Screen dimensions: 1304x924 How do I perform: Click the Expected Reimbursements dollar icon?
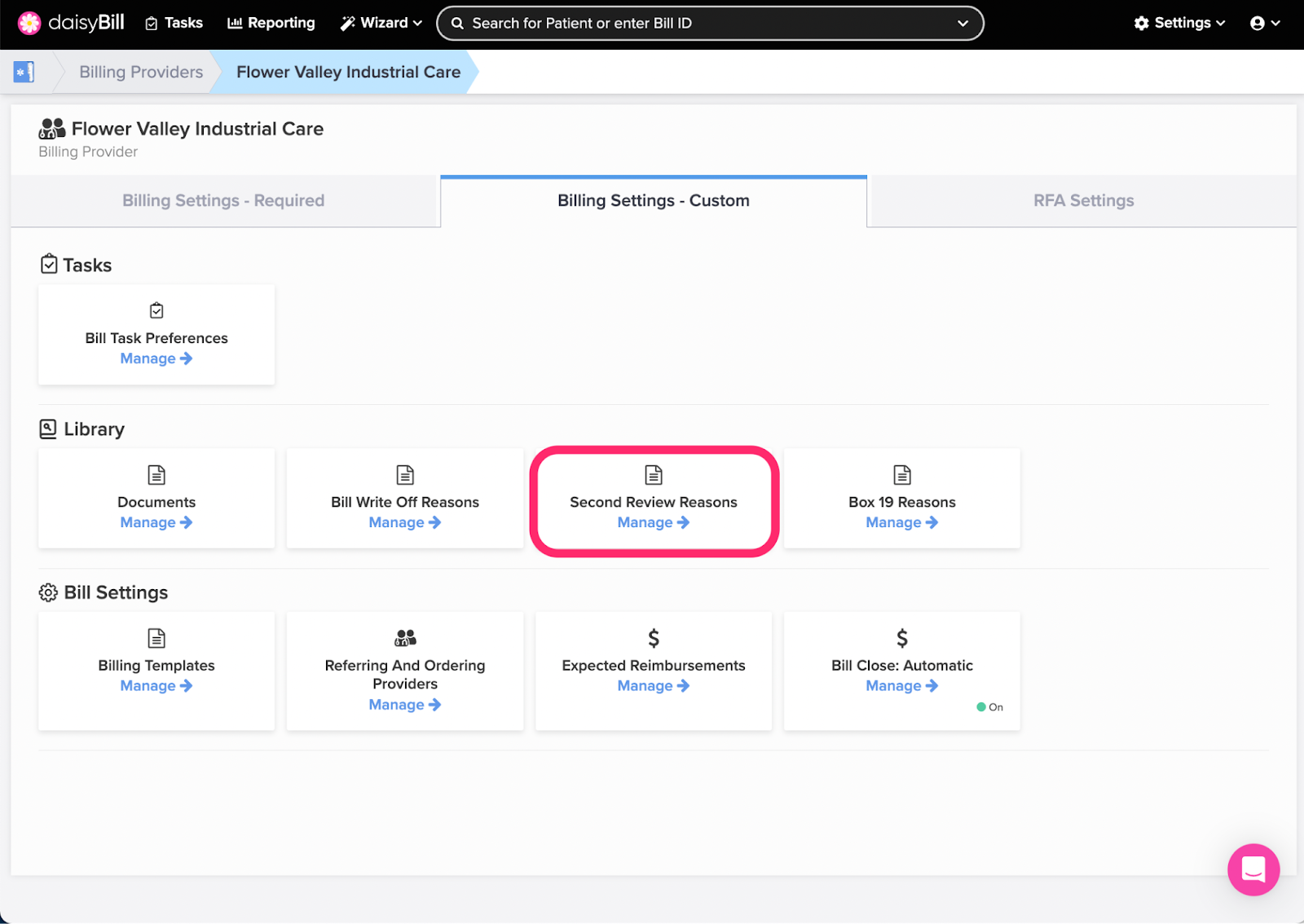(654, 638)
